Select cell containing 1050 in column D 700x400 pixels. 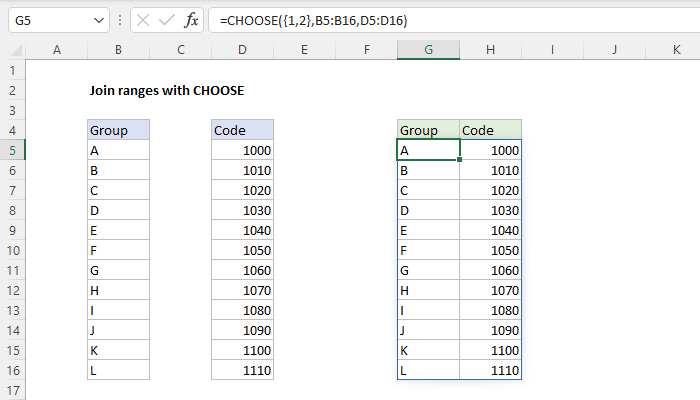[x=242, y=250]
